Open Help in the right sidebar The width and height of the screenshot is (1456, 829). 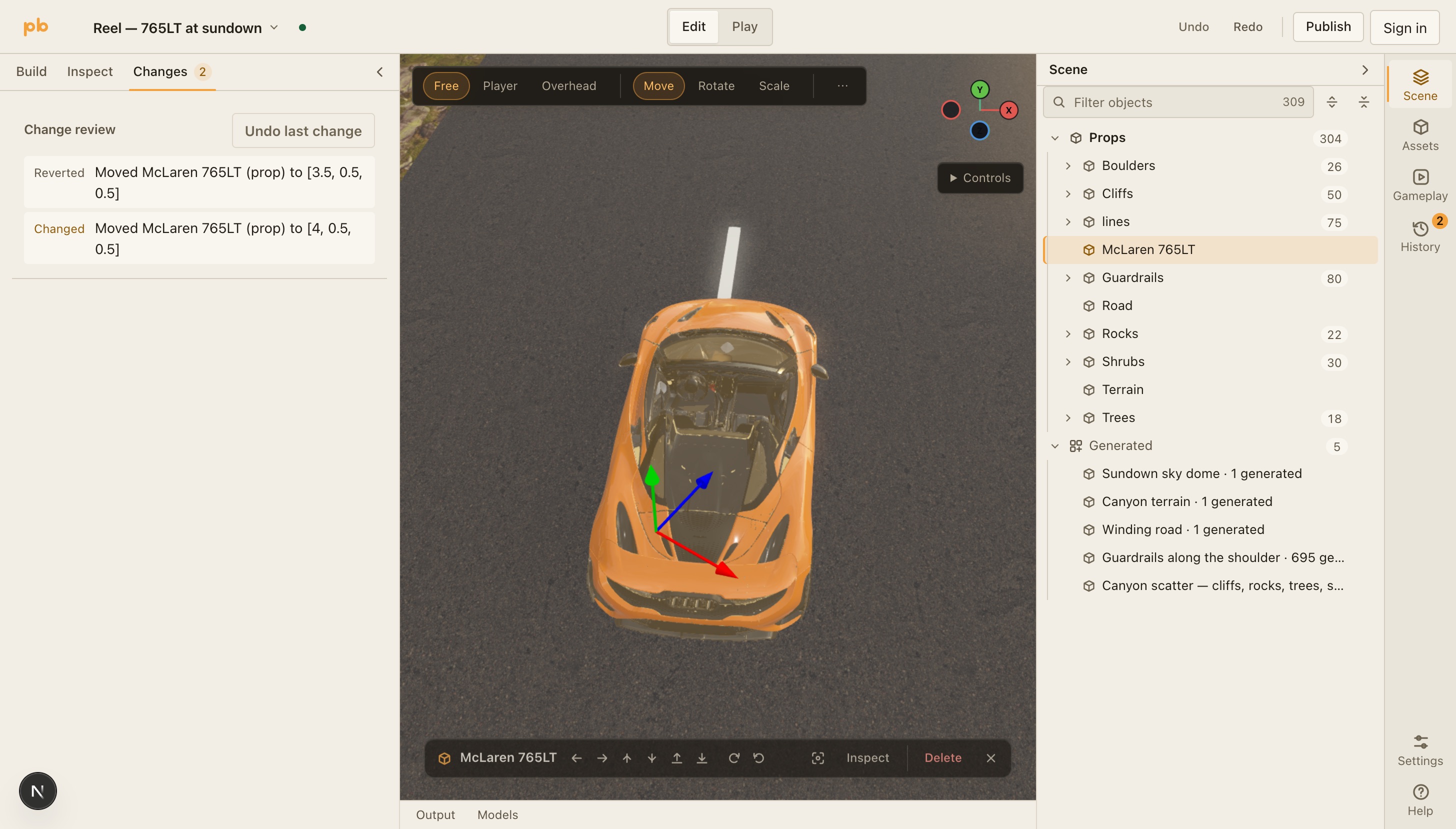[x=1419, y=800]
